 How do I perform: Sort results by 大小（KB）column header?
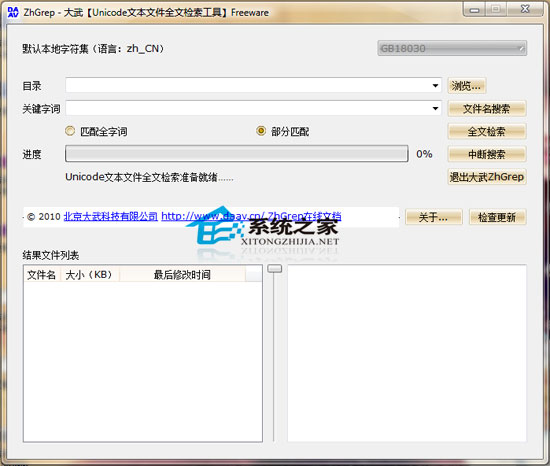90,275
